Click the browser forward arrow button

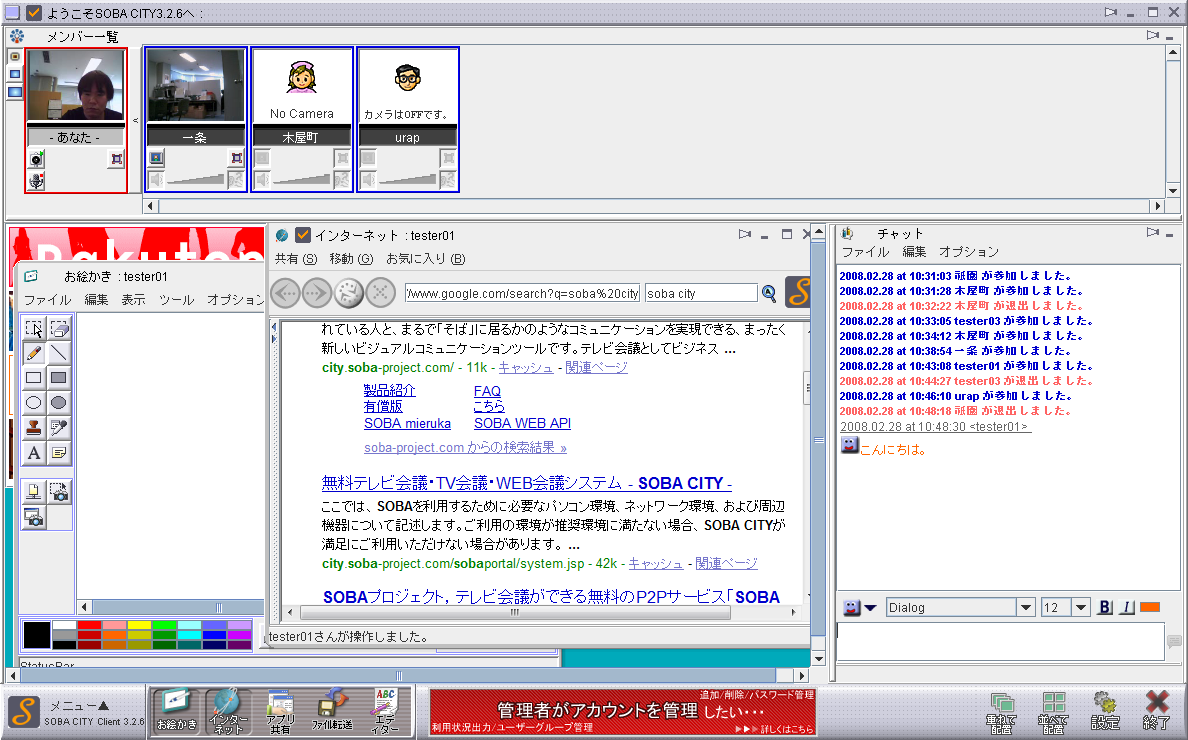[317, 292]
